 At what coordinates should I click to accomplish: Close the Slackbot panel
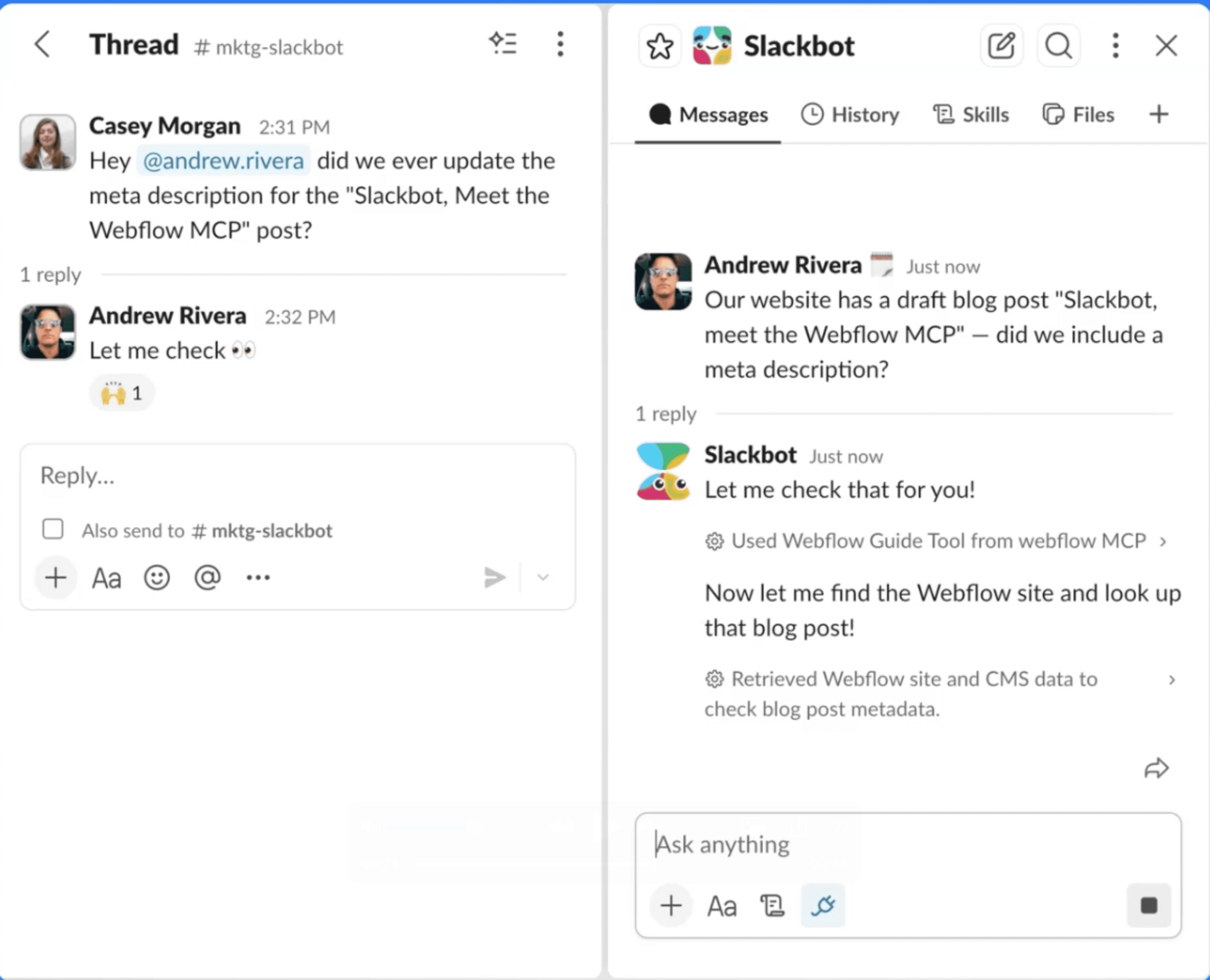click(1166, 46)
